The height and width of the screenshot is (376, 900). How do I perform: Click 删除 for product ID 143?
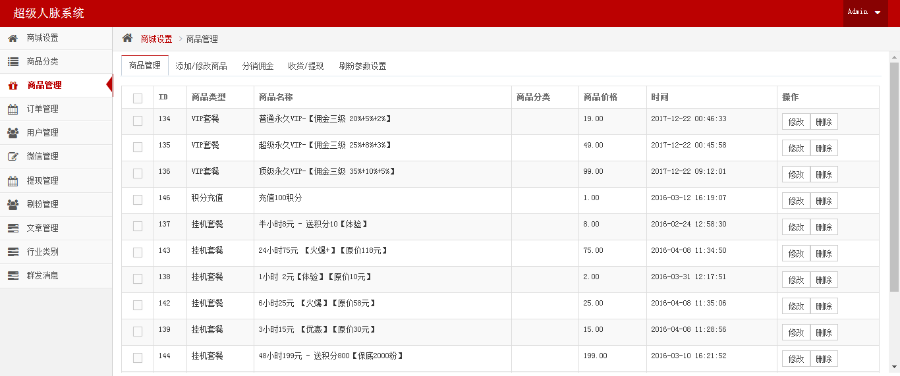click(x=824, y=254)
